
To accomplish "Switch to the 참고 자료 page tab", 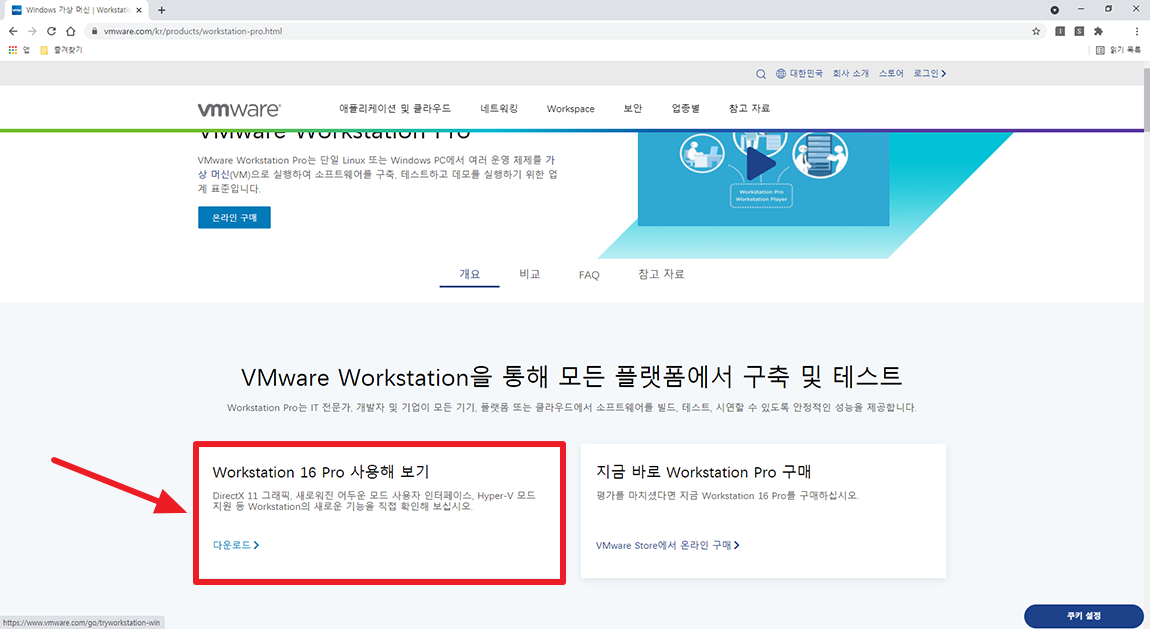I will pos(661,274).
